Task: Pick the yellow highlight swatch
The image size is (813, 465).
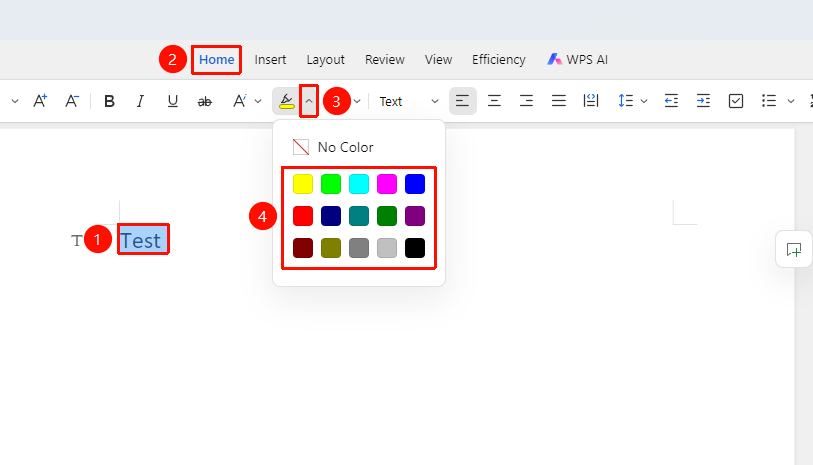Action: 303,184
